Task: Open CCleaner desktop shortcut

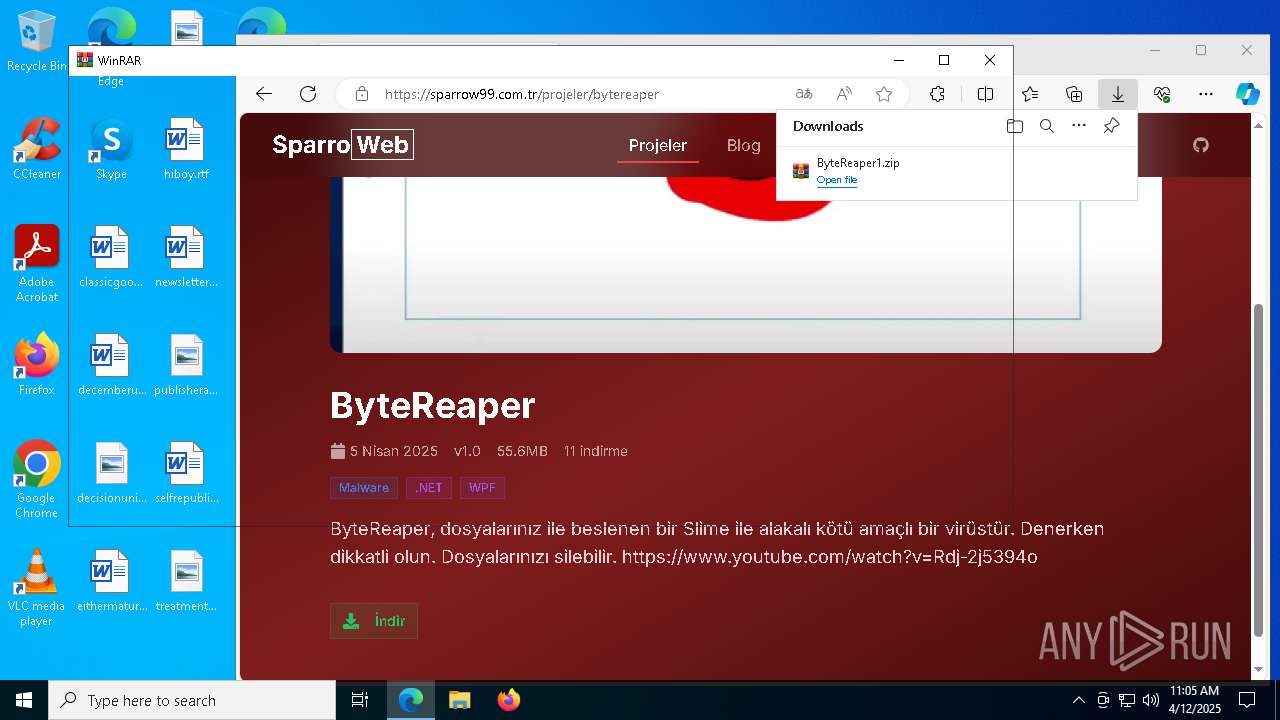Action: 37,148
